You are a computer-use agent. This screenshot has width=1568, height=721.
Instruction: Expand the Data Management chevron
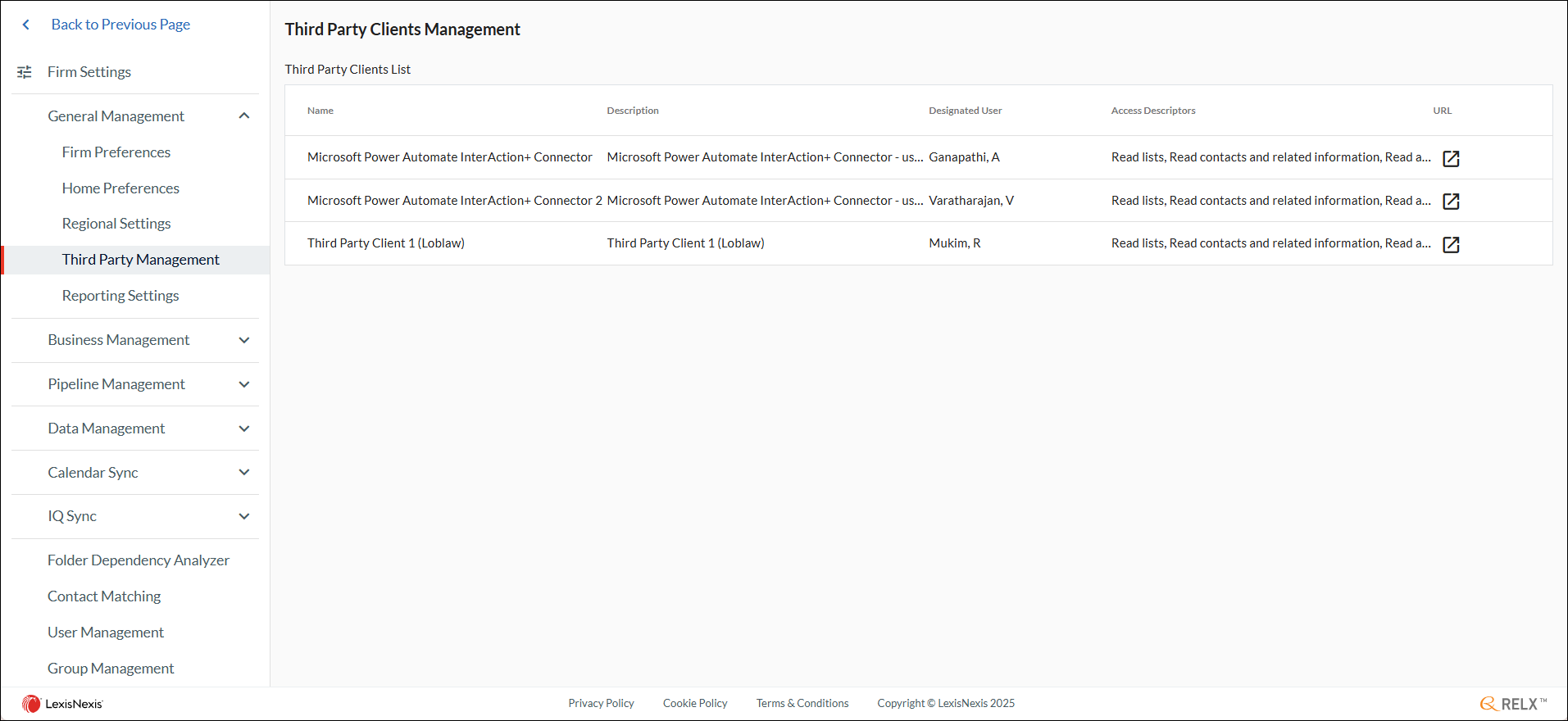(x=244, y=429)
